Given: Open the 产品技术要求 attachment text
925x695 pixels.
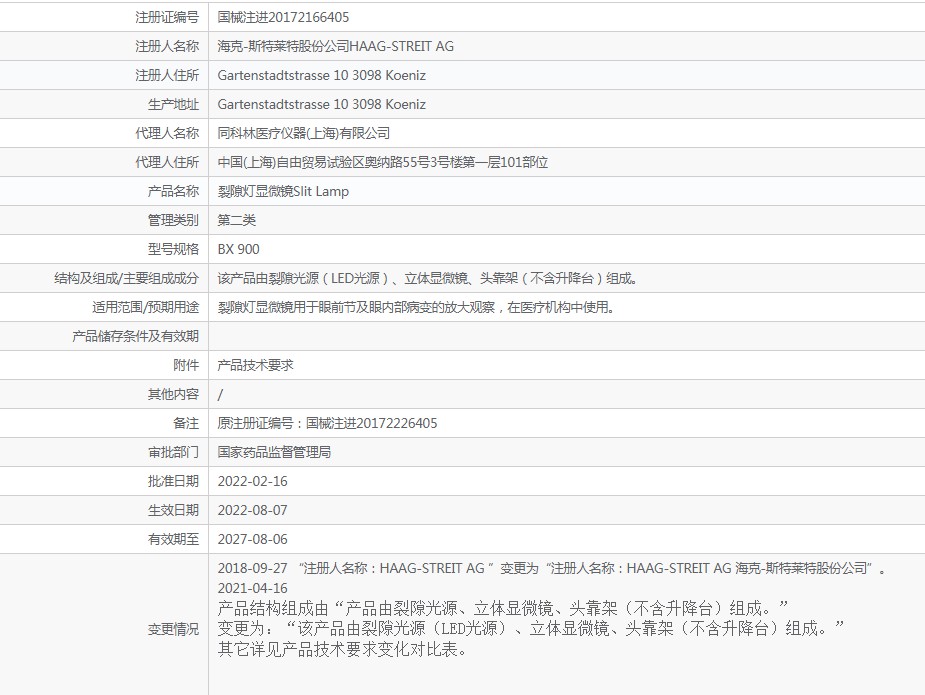Looking at the screenshot, I should [255, 365].
